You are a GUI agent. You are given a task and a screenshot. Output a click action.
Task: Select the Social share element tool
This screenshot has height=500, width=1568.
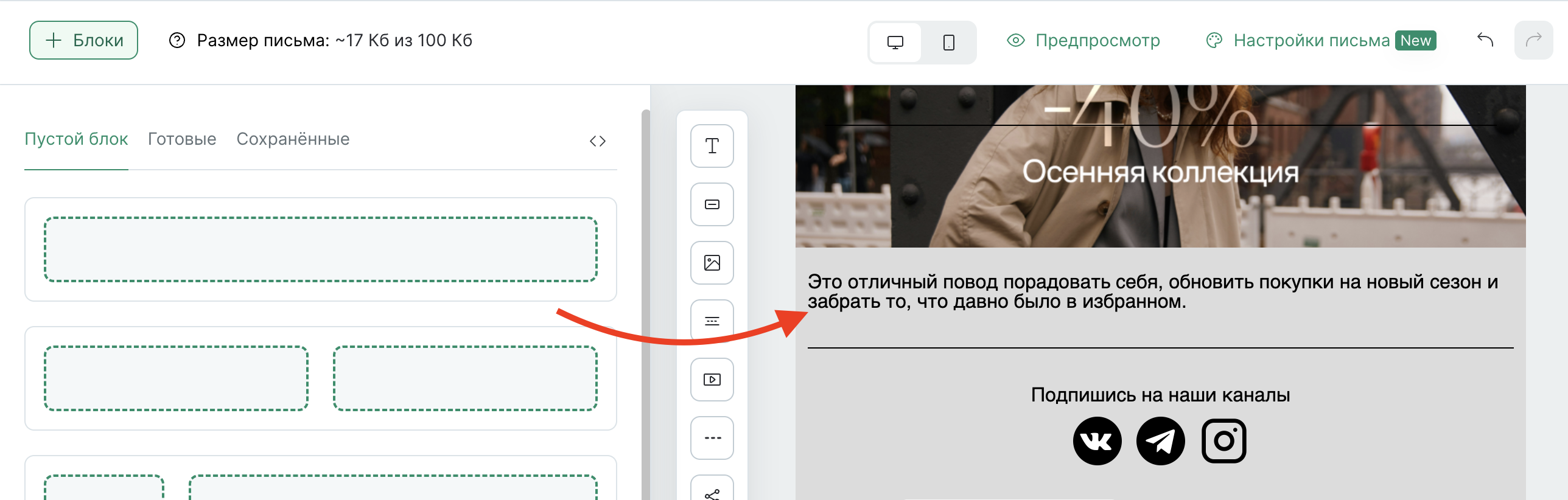712,488
